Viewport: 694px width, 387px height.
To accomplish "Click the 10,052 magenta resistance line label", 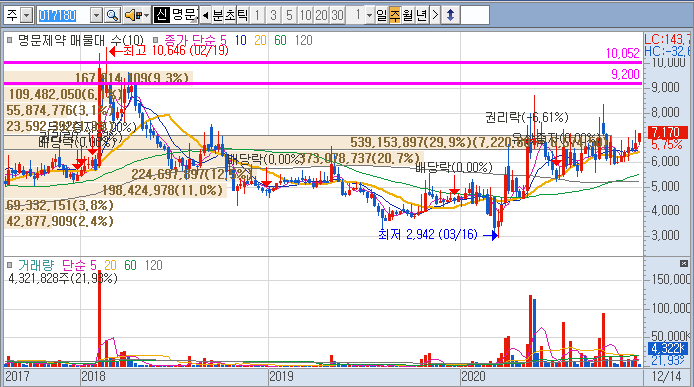I will pyautogui.click(x=623, y=54).
